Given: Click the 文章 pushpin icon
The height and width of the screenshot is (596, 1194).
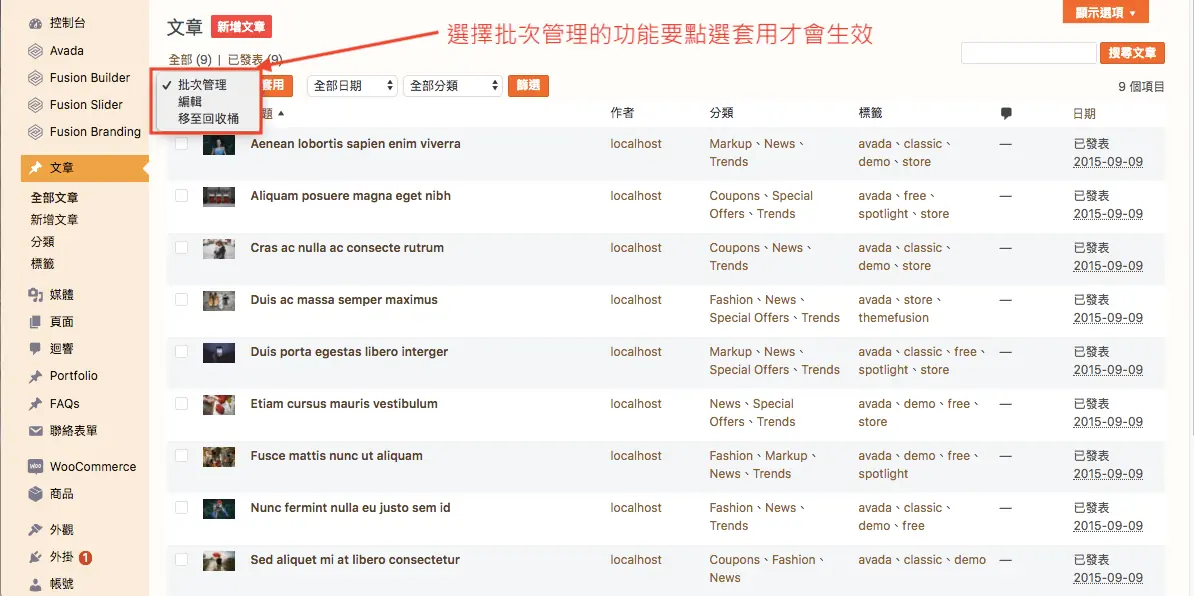Looking at the screenshot, I should pyautogui.click(x=35, y=168).
